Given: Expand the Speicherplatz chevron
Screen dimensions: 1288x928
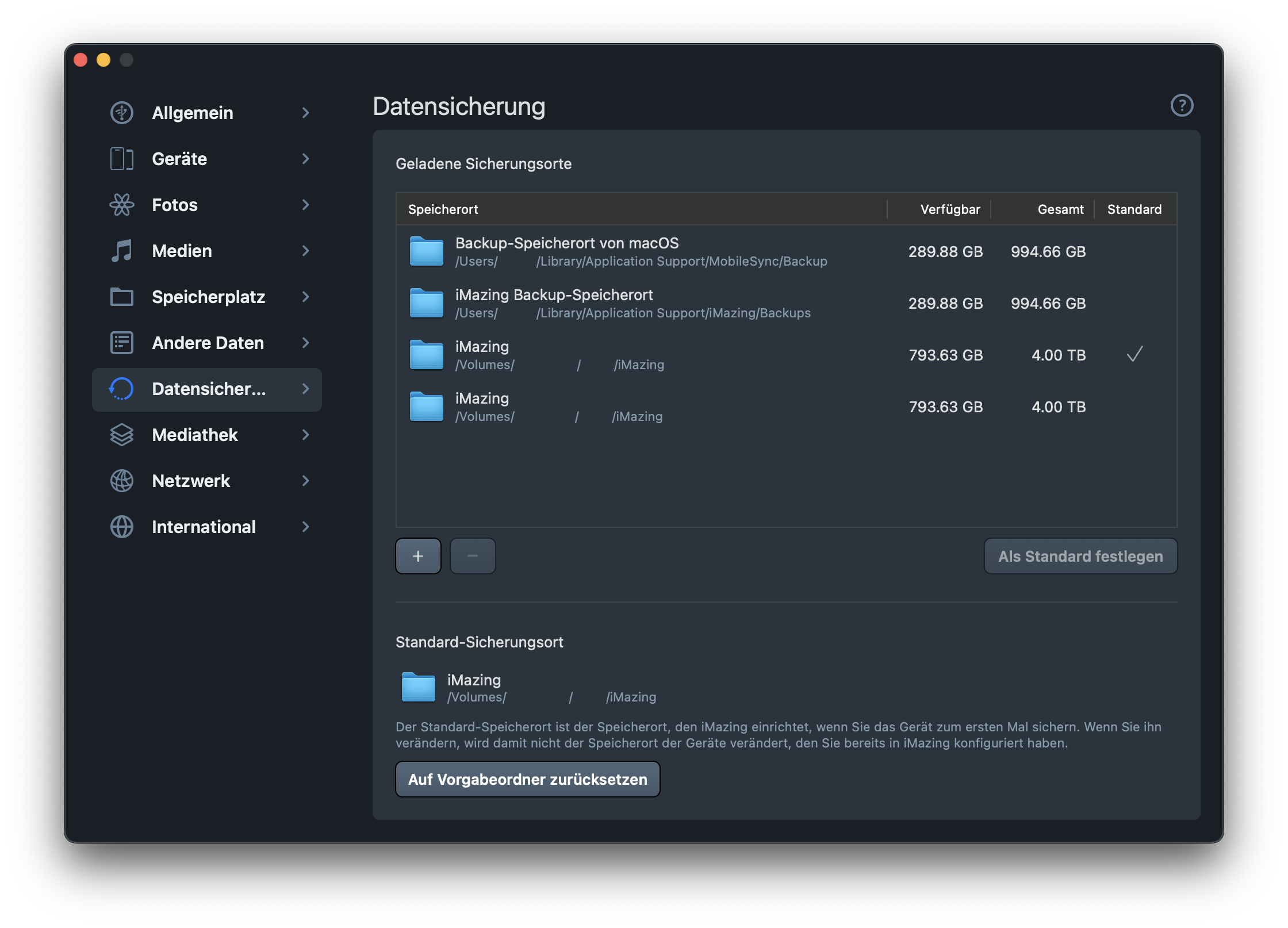Looking at the screenshot, I should [305, 297].
